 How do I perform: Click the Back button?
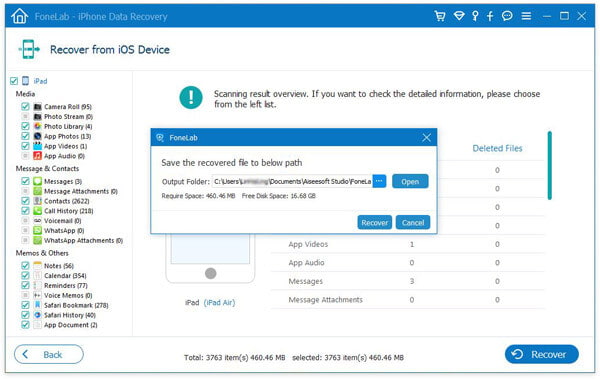tap(49, 354)
